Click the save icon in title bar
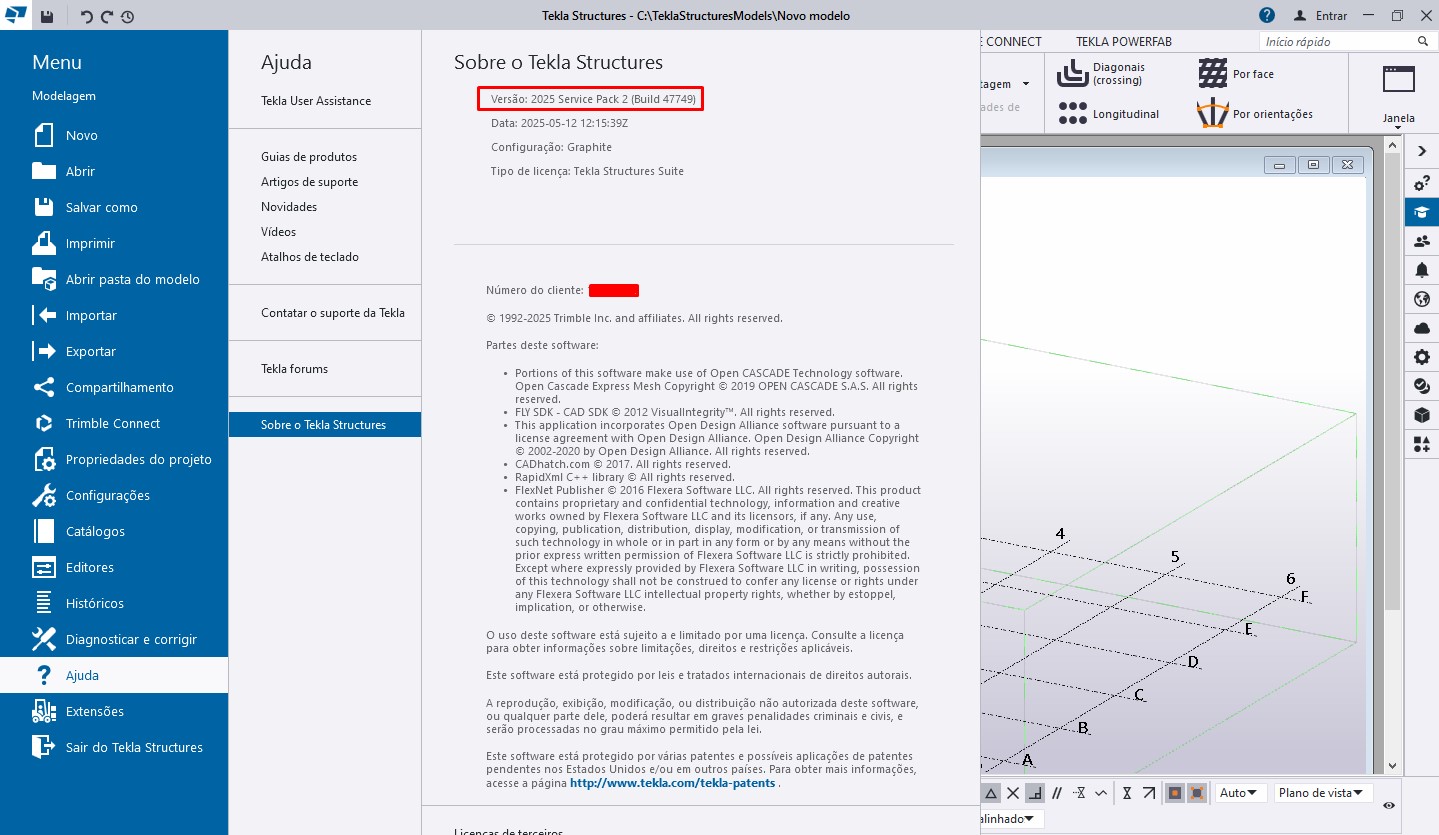 47,16
